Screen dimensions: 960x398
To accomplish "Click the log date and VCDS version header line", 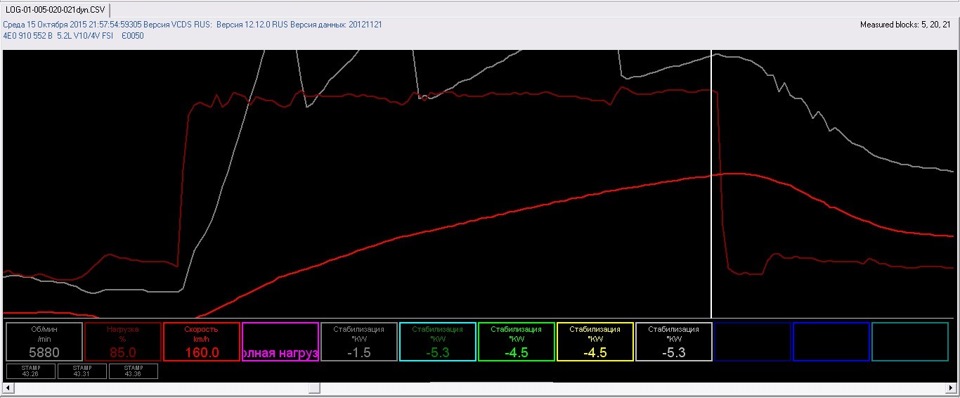I will tap(193, 25).
